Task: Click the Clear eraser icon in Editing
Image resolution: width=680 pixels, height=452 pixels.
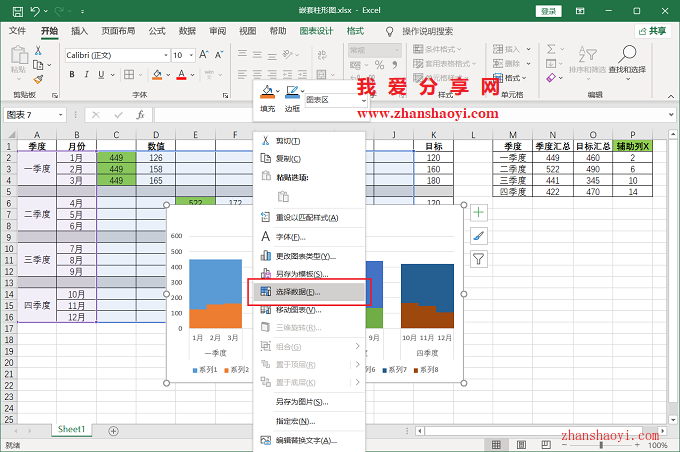Action: click(551, 78)
